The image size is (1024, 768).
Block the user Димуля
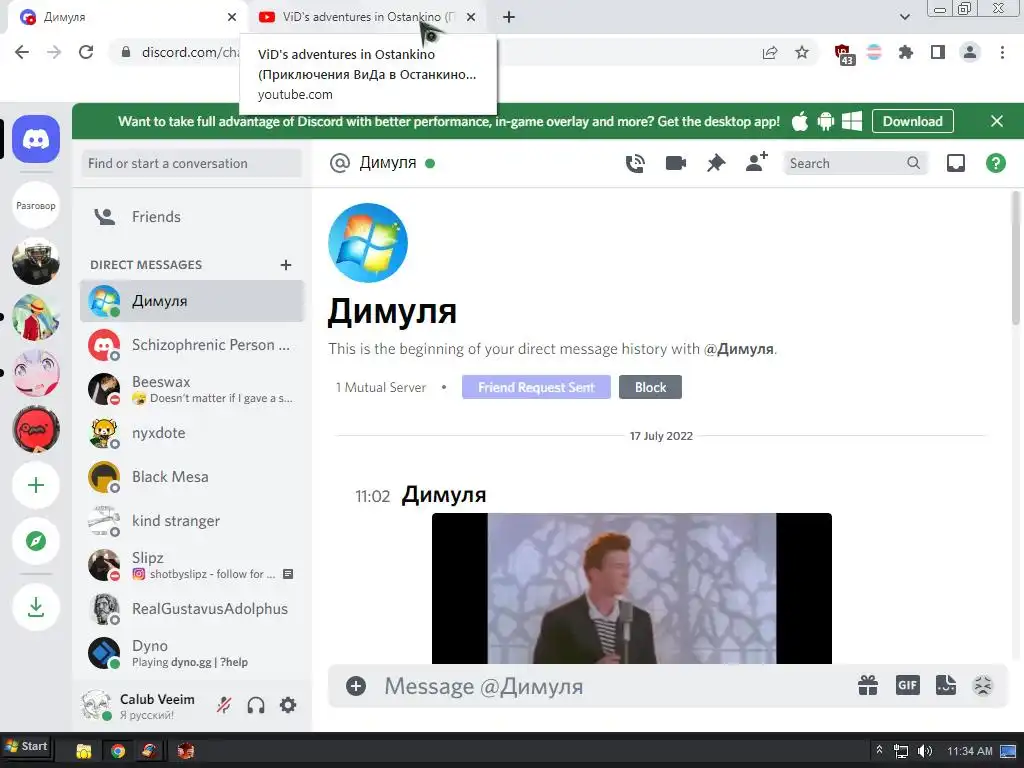(650, 387)
